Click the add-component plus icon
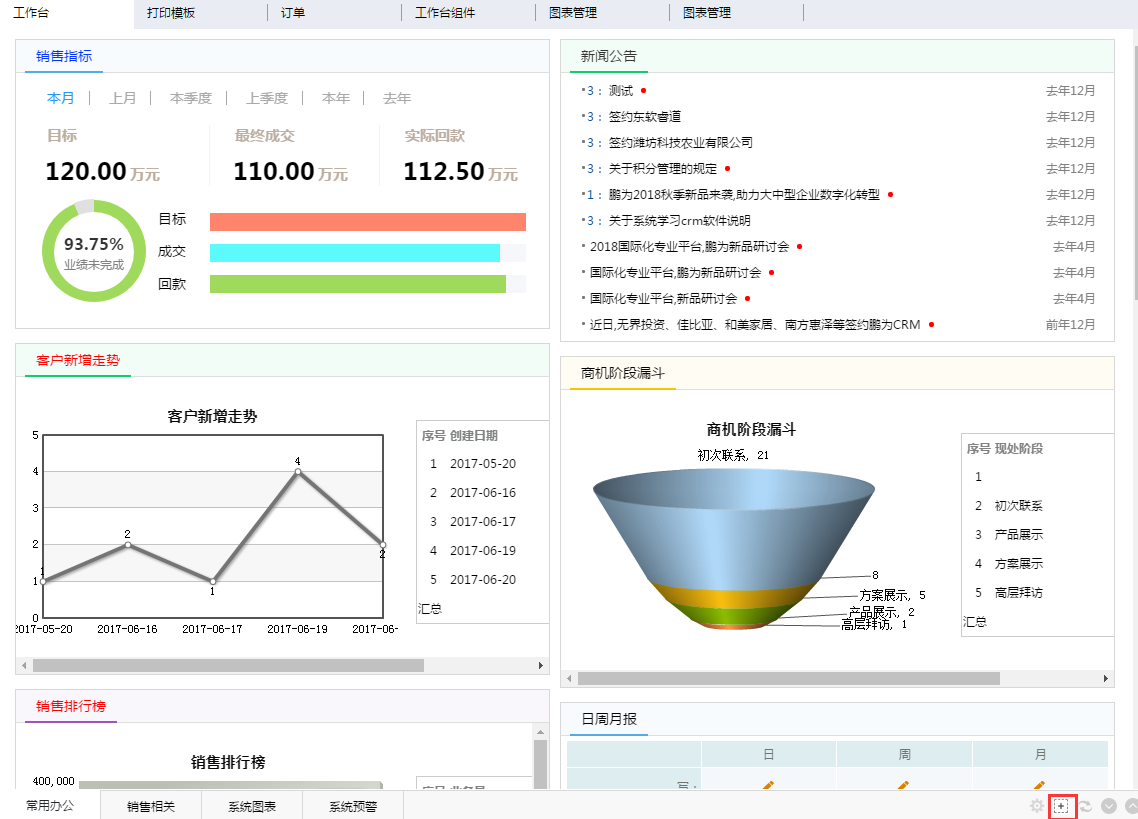The image size is (1138, 819). pos(1061,805)
